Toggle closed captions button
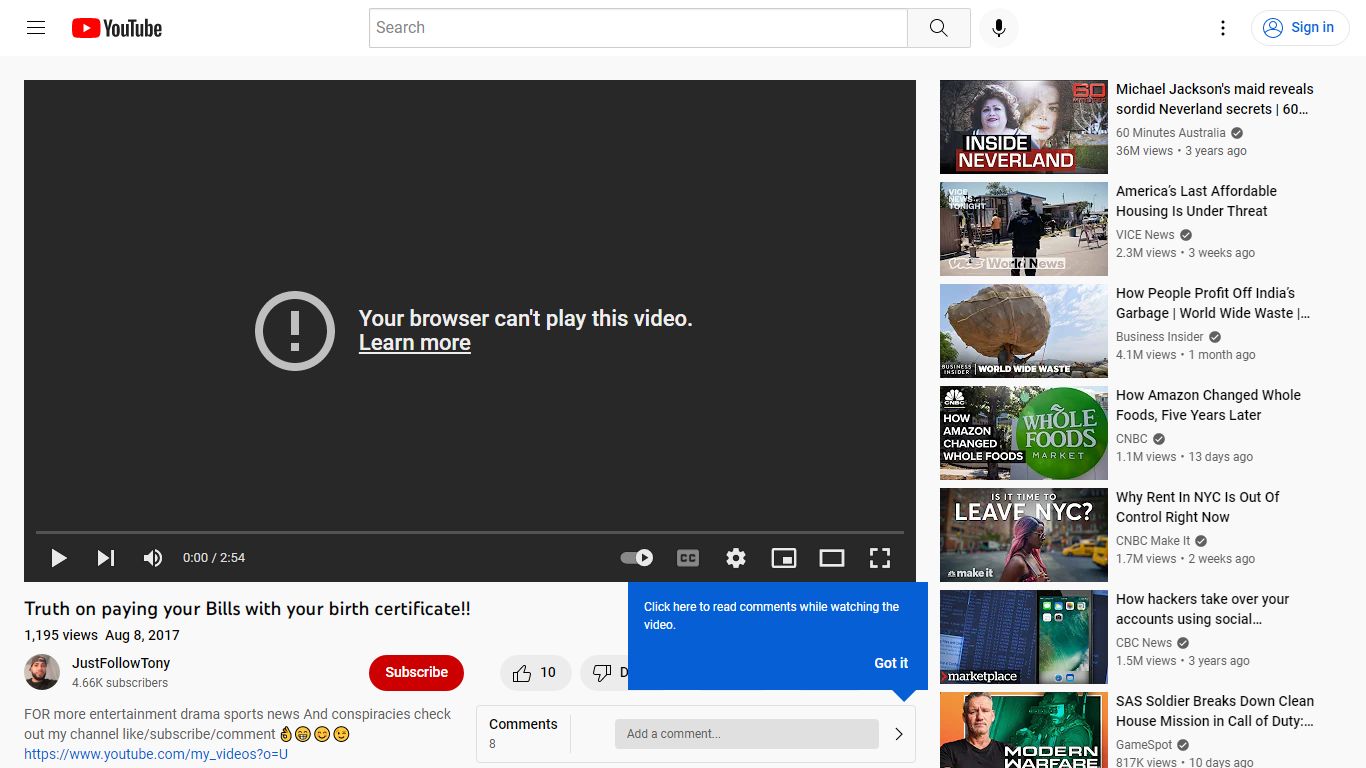The width and height of the screenshot is (1366, 768). click(688, 558)
